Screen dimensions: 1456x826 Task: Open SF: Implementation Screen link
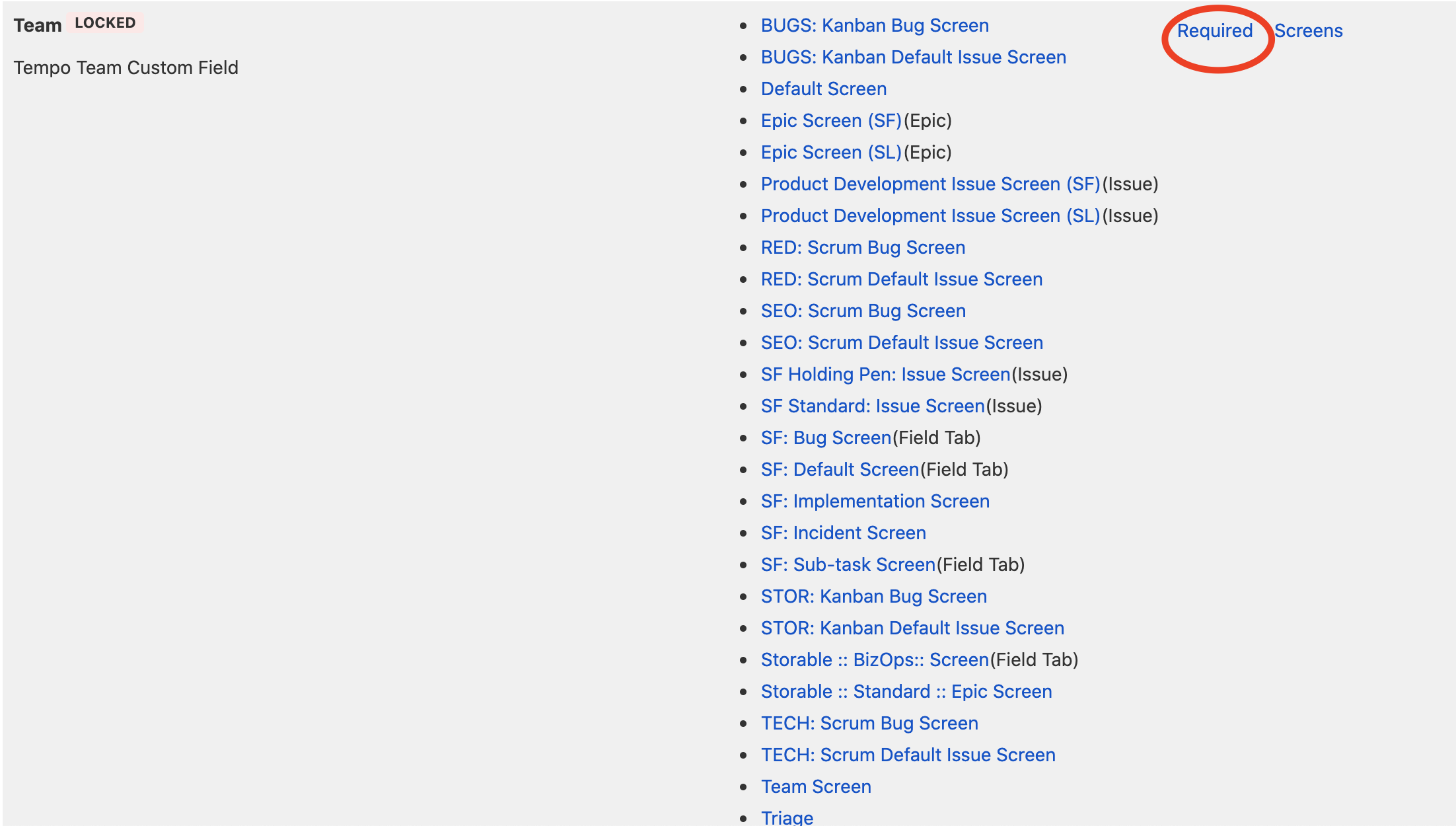click(x=875, y=502)
